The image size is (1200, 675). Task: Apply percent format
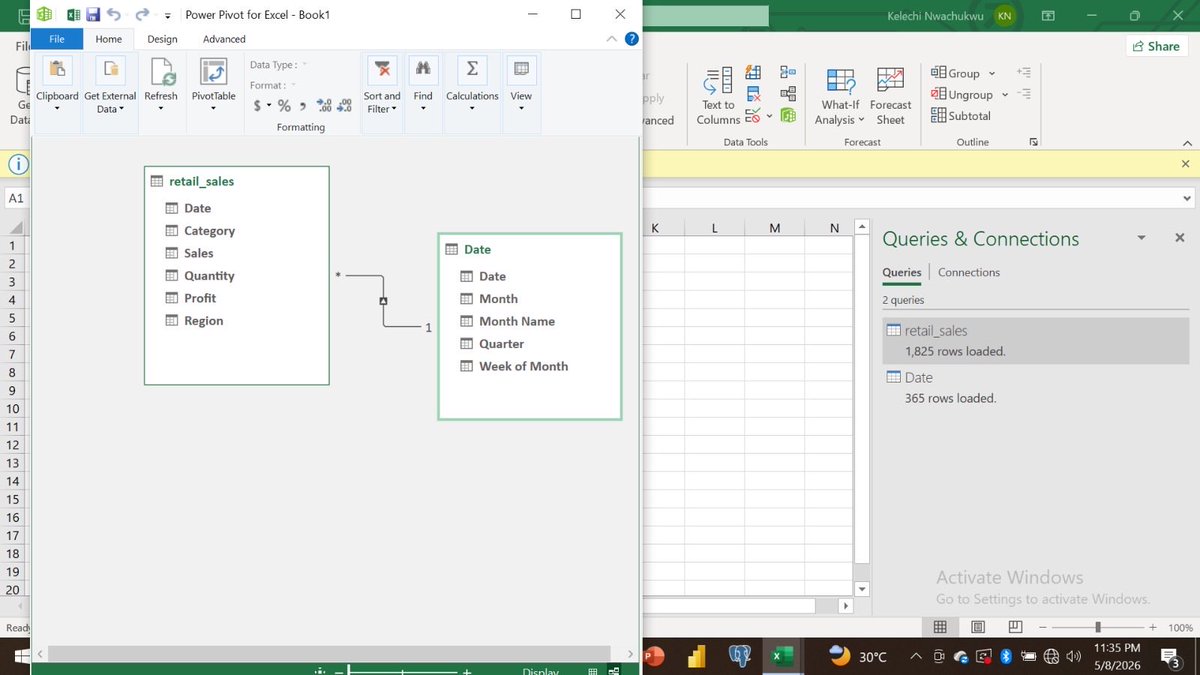coord(284,105)
